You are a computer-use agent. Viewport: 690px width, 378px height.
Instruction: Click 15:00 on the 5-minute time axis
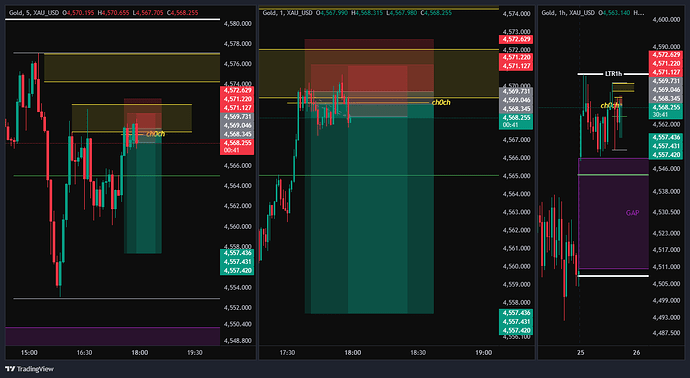tap(29, 352)
